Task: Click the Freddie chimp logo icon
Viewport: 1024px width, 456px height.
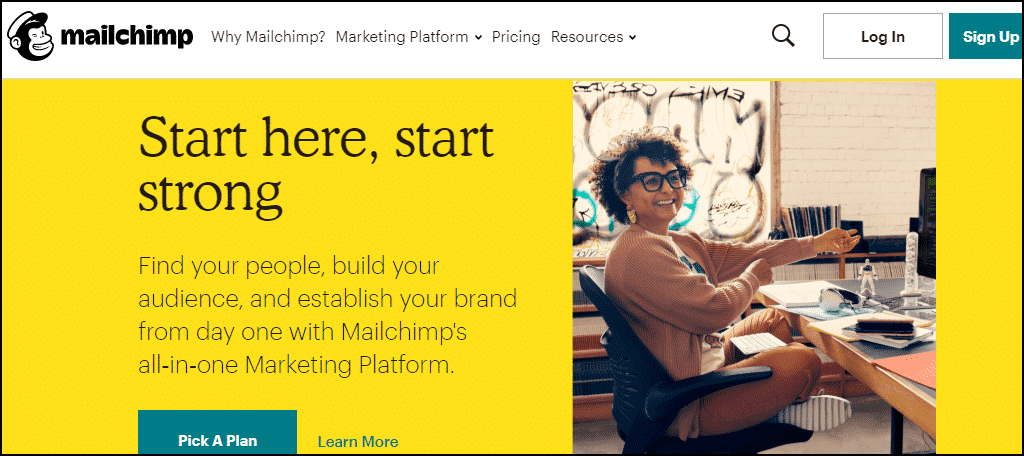Action: (31, 37)
